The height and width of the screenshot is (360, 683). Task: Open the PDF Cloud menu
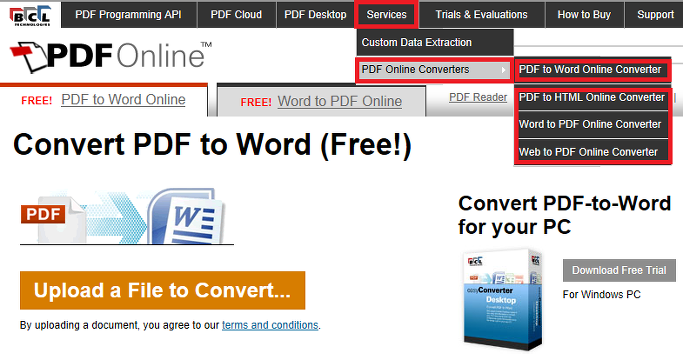237,14
